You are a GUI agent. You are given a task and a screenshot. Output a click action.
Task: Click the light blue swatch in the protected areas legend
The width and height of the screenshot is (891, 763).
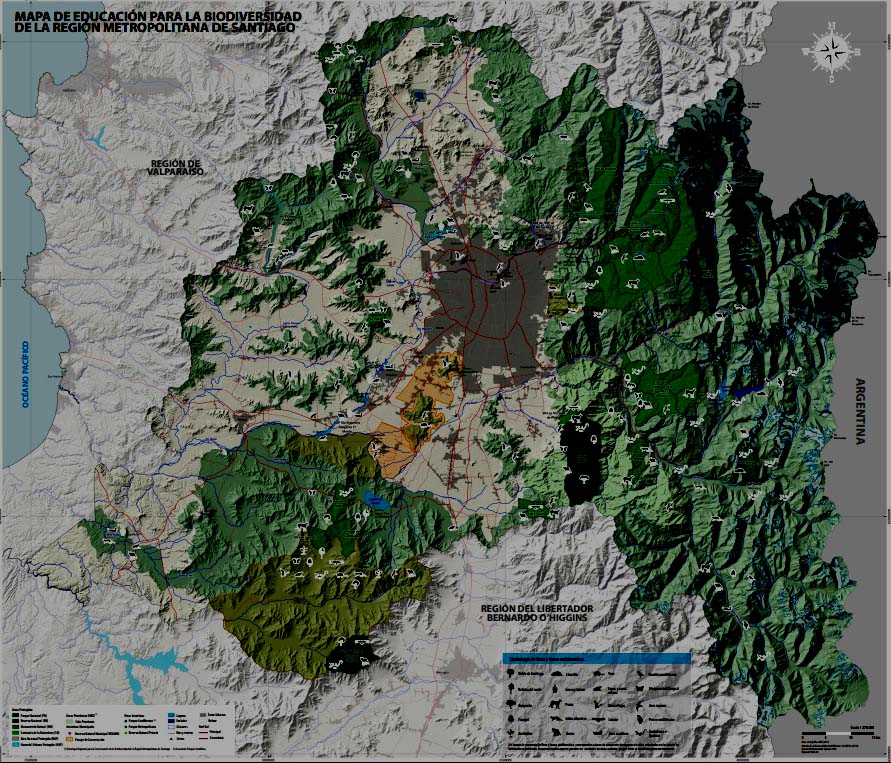pyautogui.click(x=16, y=744)
